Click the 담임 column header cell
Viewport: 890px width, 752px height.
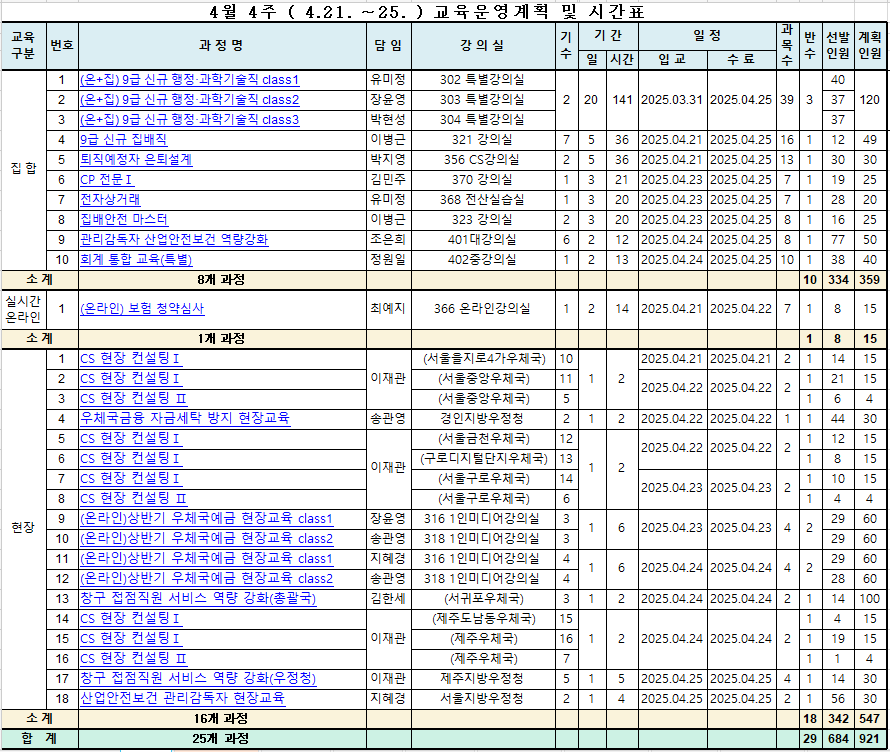pos(388,46)
